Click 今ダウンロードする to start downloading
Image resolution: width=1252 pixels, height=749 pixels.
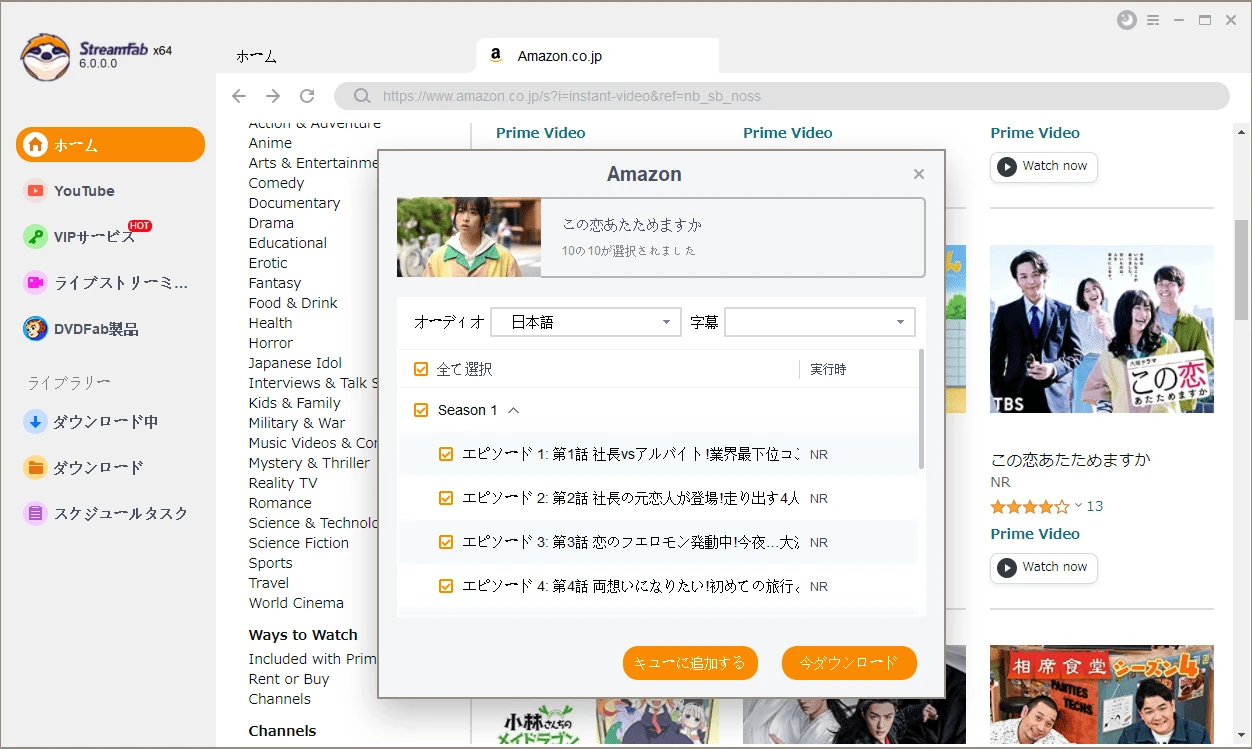point(849,663)
